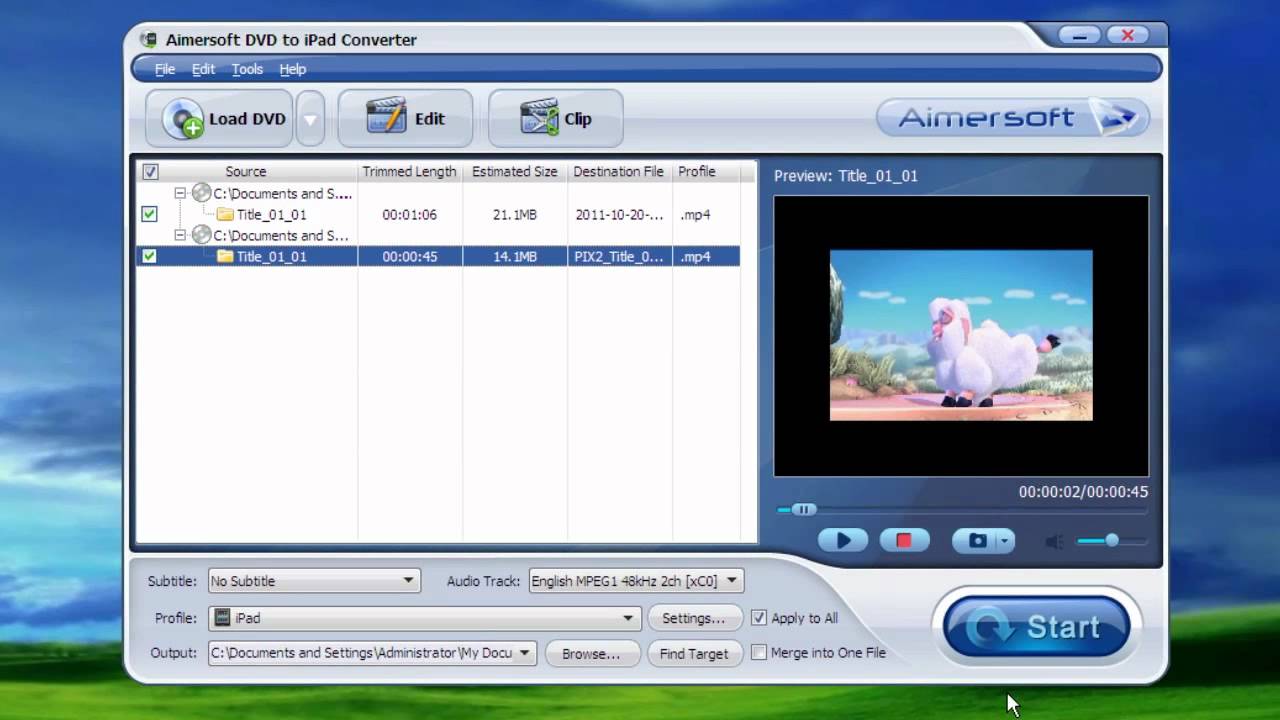1280x720 pixels.
Task: Click the Profile column header
Action: [697, 171]
